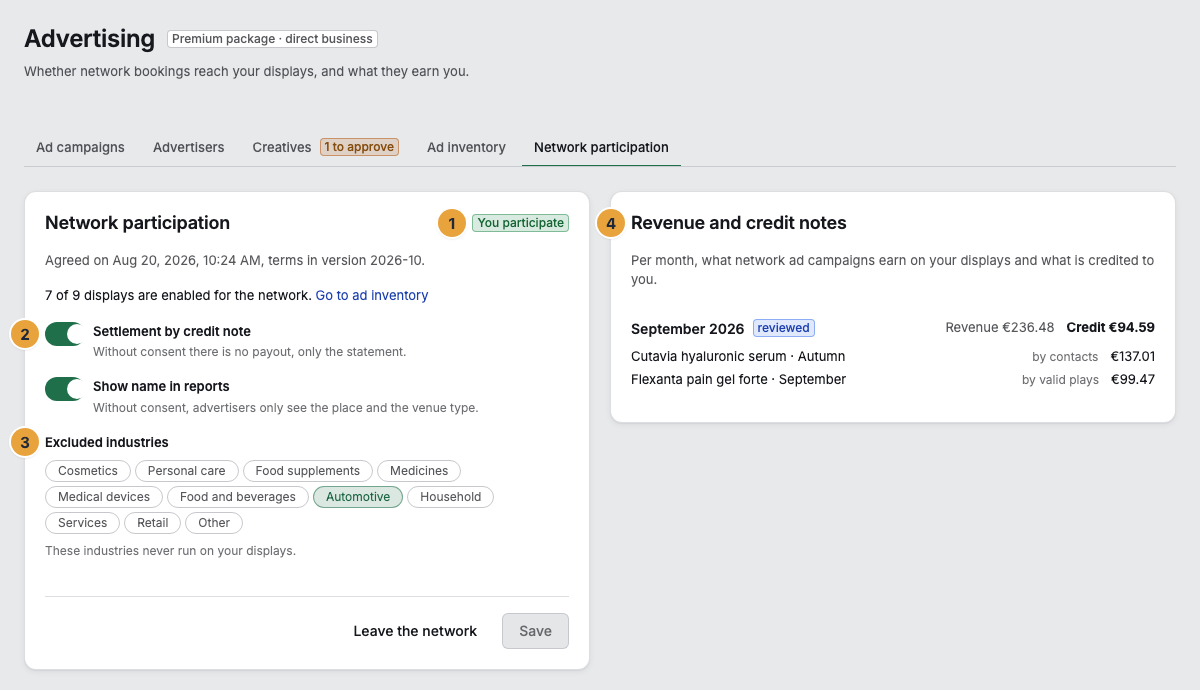Toggle the Household industry chip
Screen dimensions: 1200x690
click(450, 497)
